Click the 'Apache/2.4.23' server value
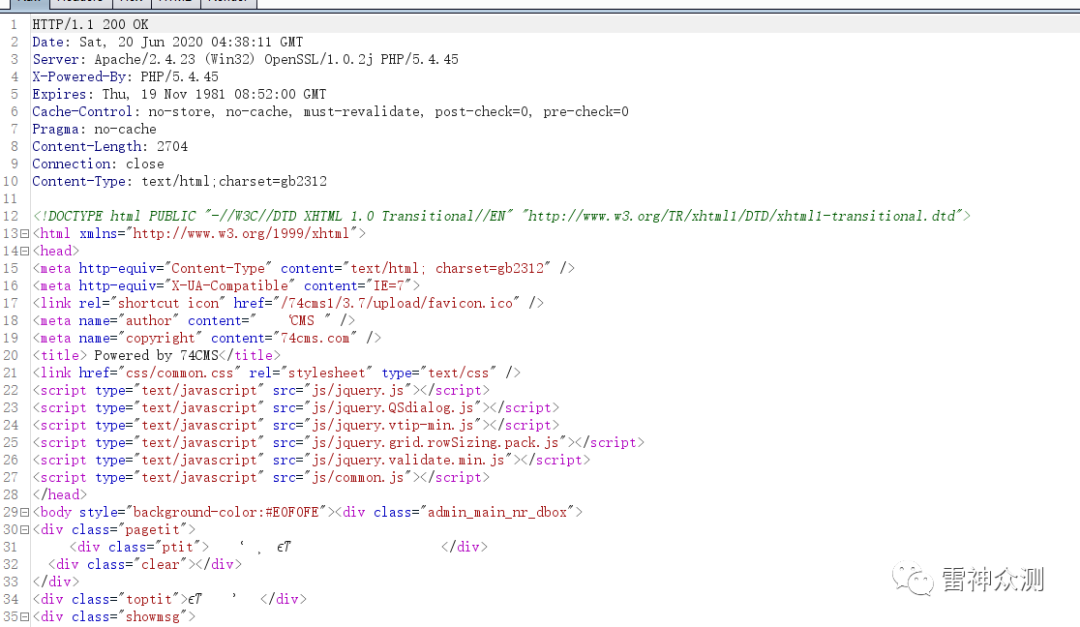1080x627 pixels. pos(145,59)
